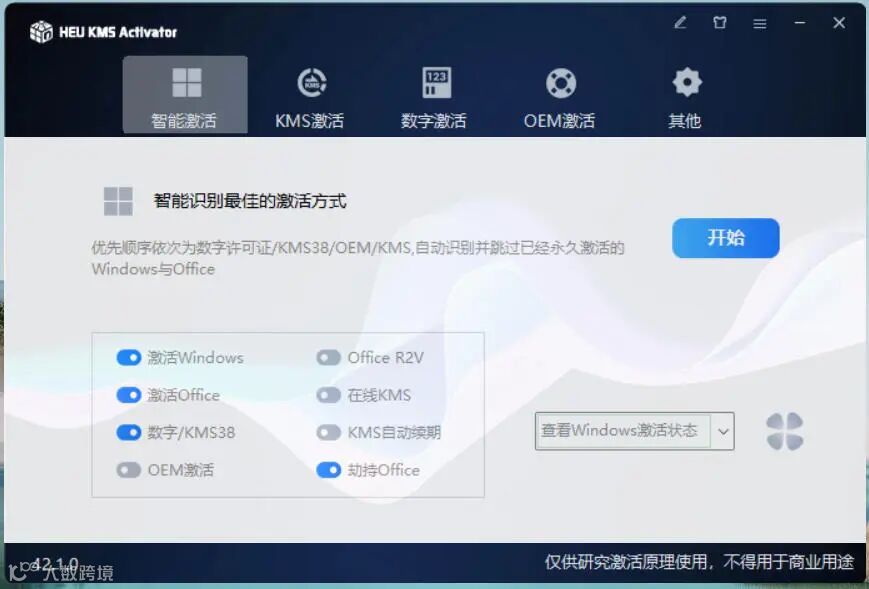
Task: Turn off the 激活Office switch
Action: coord(129,395)
